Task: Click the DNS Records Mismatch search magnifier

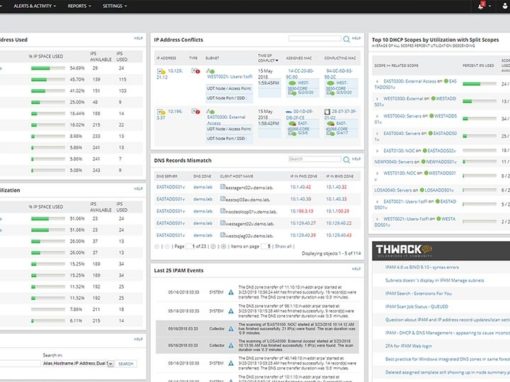Action: click(x=346, y=160)
